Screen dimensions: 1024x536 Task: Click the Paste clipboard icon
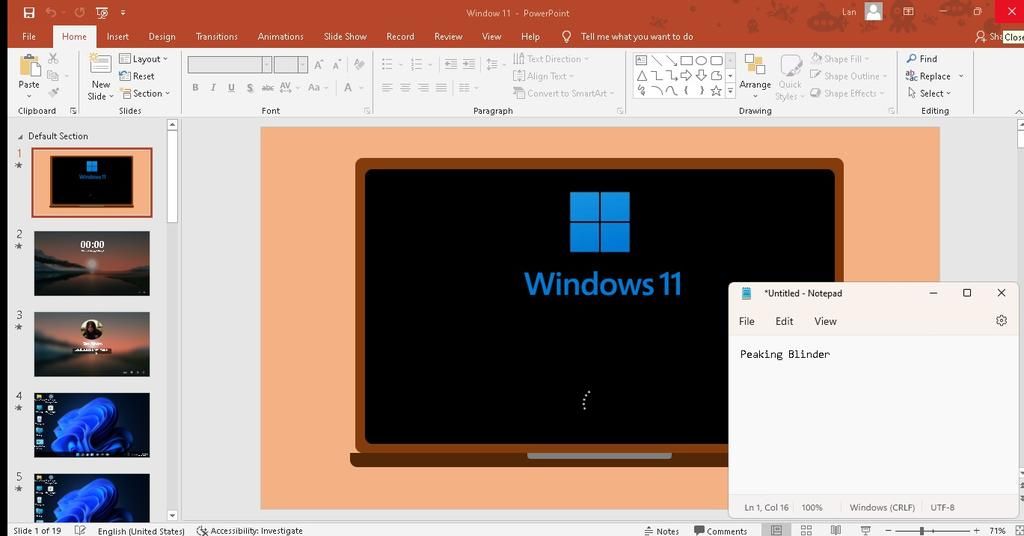[29, 65]
